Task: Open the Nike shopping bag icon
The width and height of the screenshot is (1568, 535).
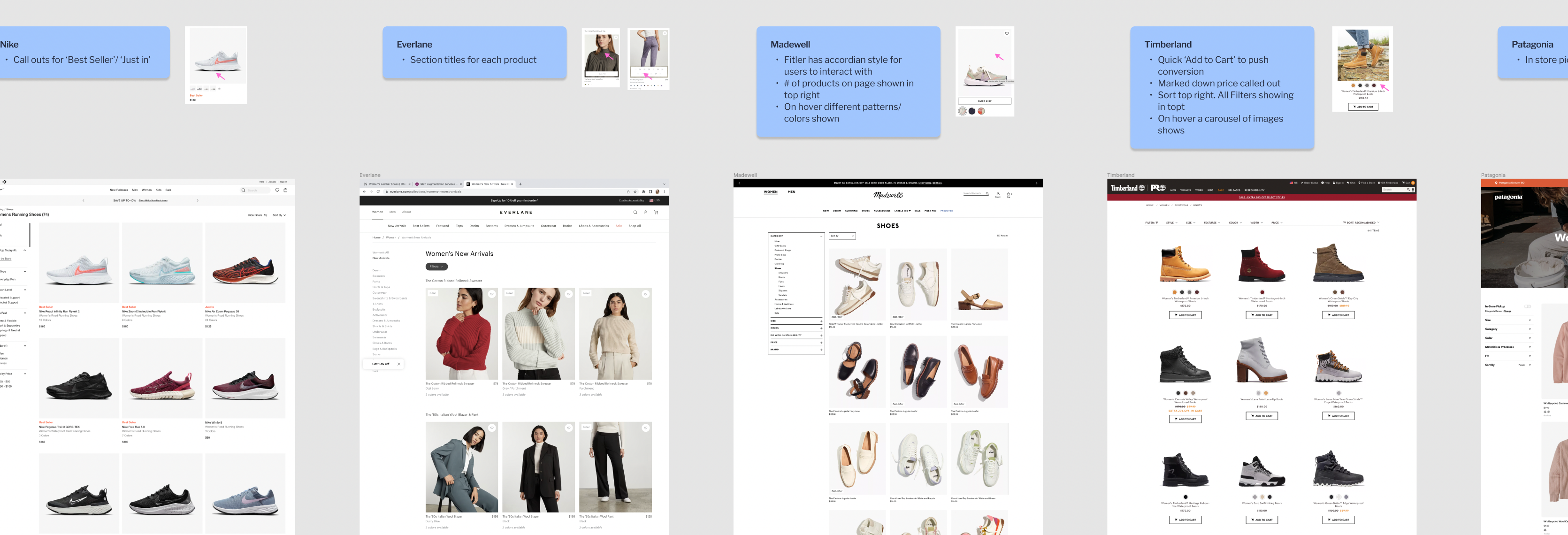Action: 285,190
